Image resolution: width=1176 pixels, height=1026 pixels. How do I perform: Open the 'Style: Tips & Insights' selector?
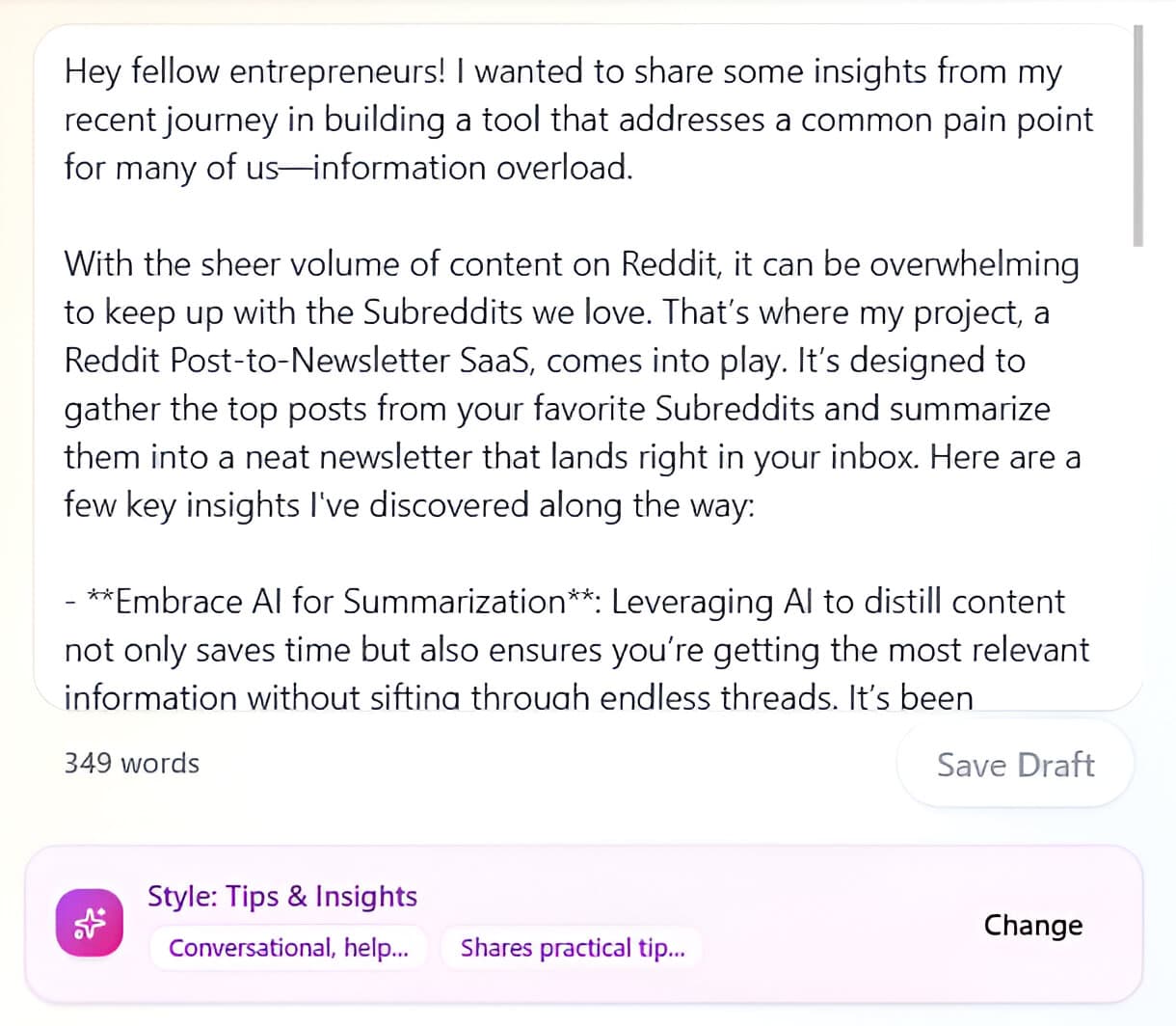click(282, 896)
